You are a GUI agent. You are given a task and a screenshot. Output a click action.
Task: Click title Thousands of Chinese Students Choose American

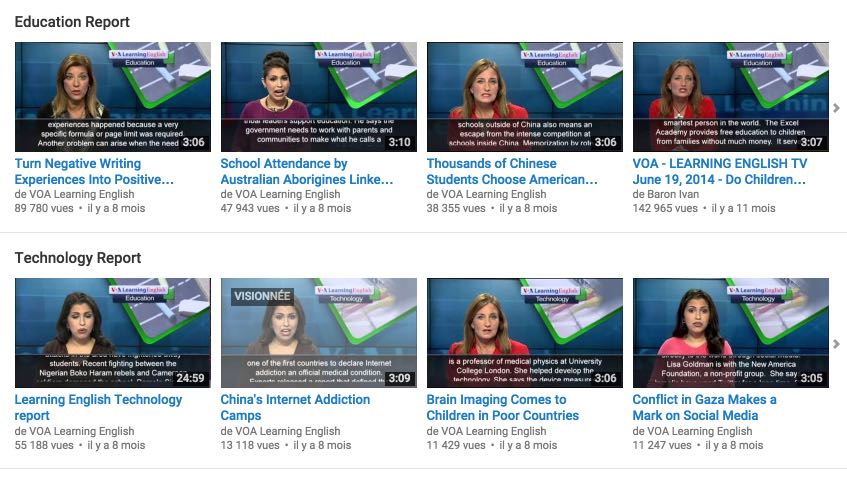(x=512, y=171)
